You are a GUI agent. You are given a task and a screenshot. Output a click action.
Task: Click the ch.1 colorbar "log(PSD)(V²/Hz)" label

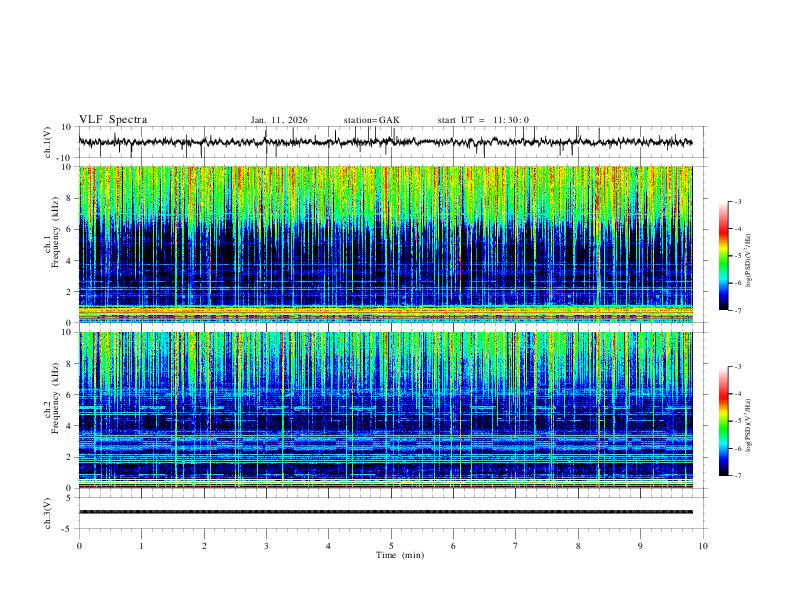coord(749,260)
